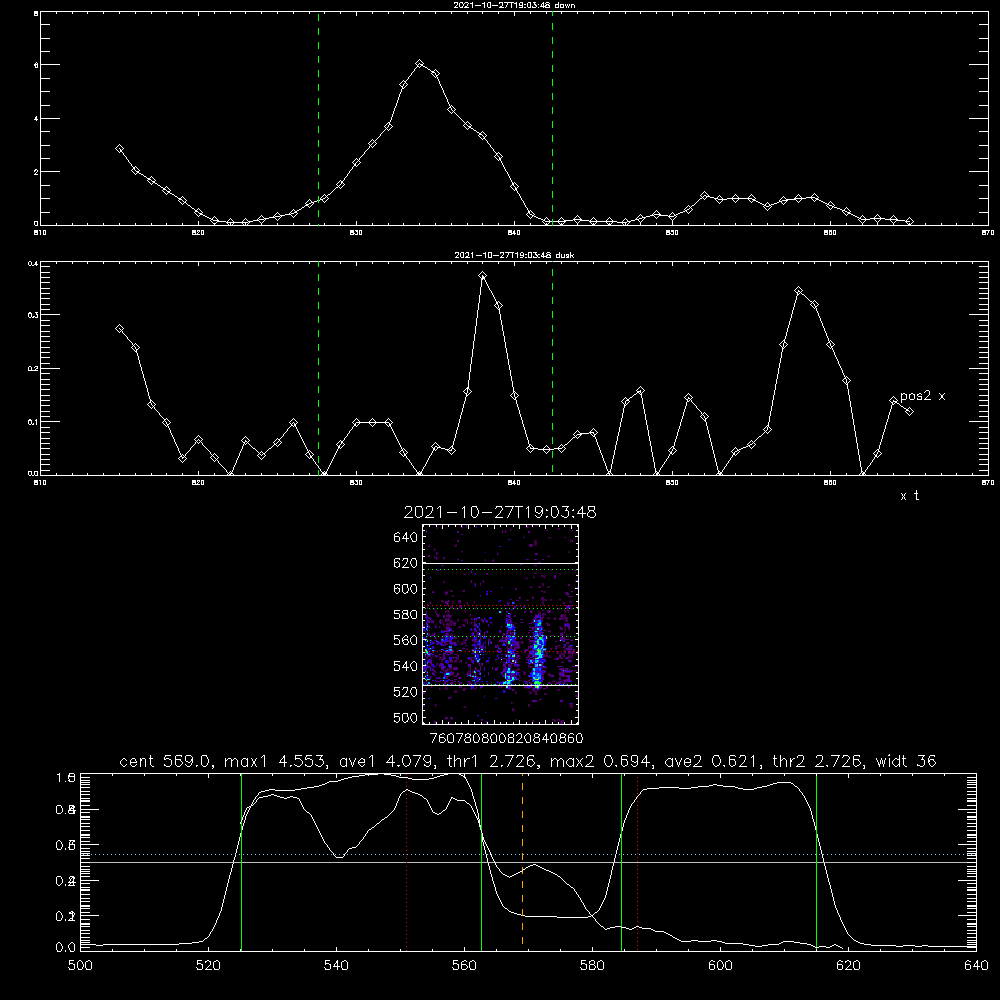Viewport: 1000px width, 1000px height.
Task: Click the left green dashed line in the dawn plot
Action: (318, 119)
